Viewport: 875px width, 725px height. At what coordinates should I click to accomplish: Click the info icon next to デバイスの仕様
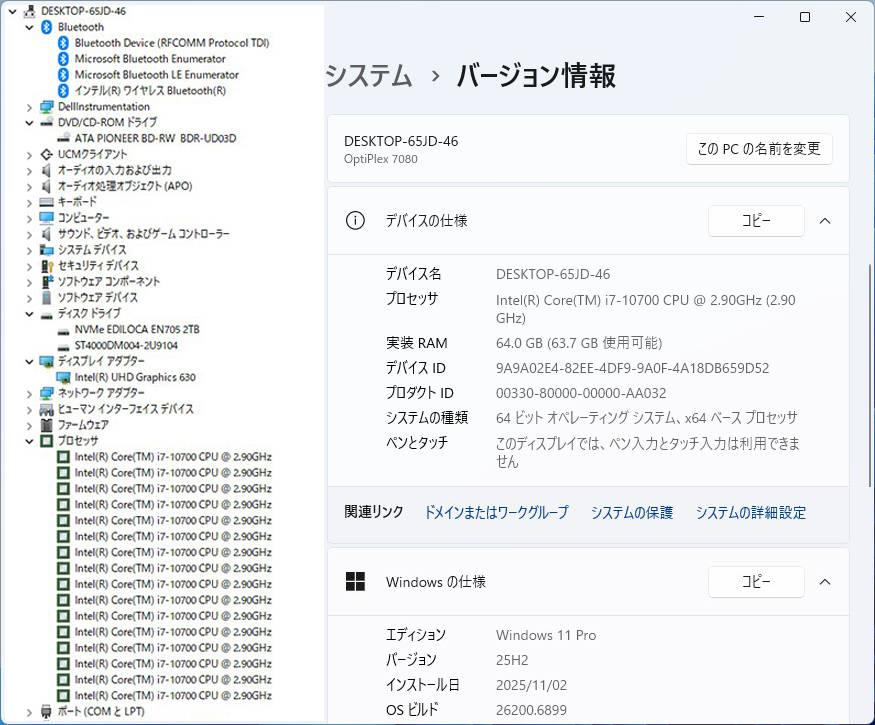click(355, 221)
